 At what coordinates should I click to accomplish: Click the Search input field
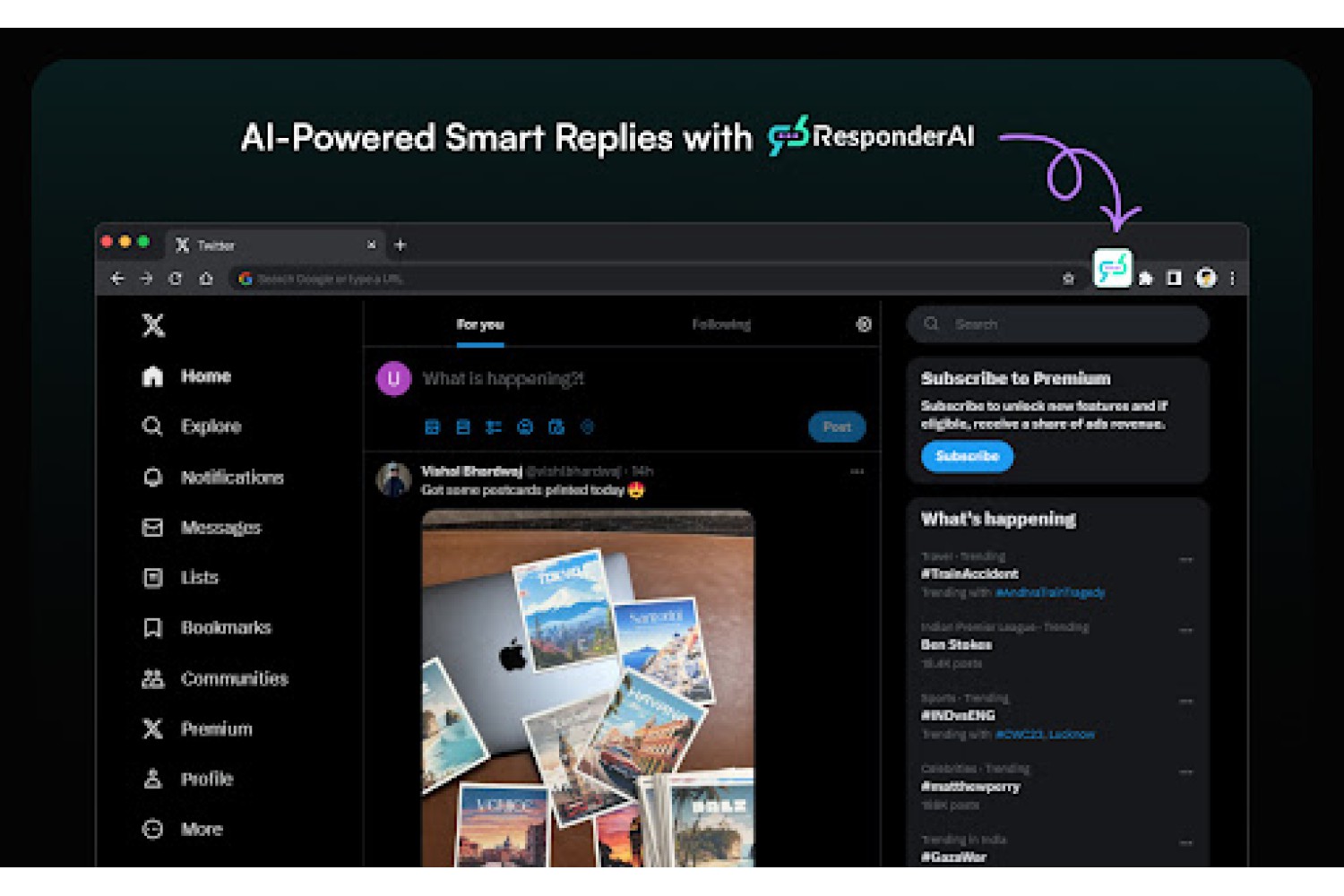[1057, 324]
